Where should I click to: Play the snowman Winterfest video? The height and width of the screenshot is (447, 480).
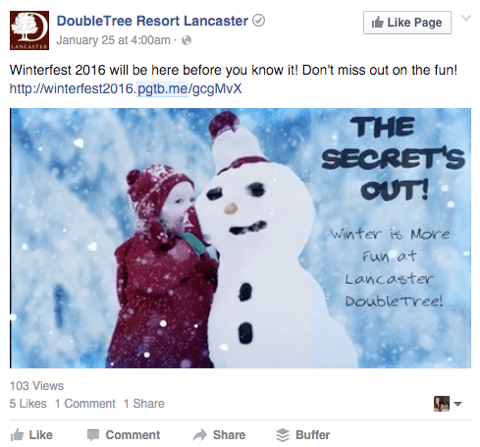[240, 238]
